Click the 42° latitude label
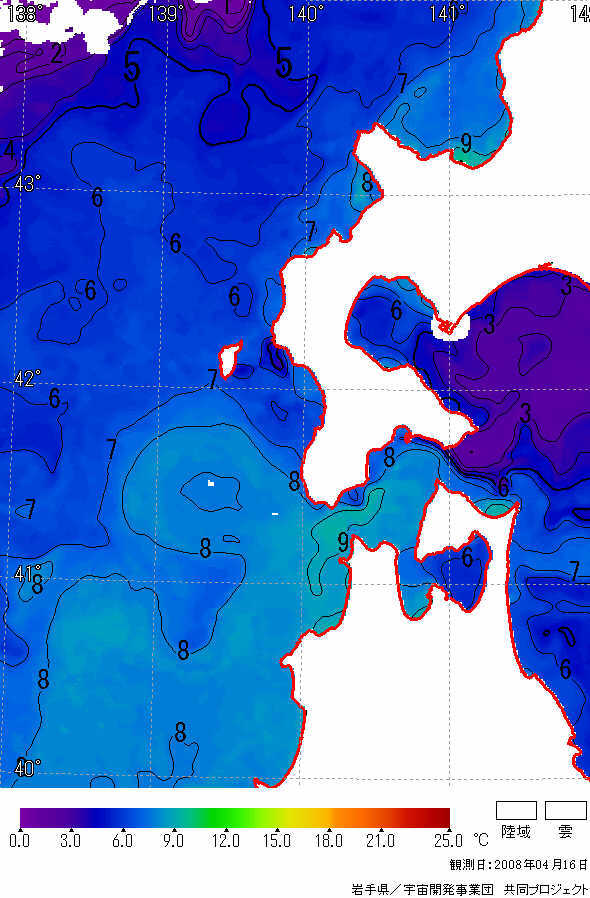The height and width of the screenshot is (898, 590). click(x=27, y=378)
